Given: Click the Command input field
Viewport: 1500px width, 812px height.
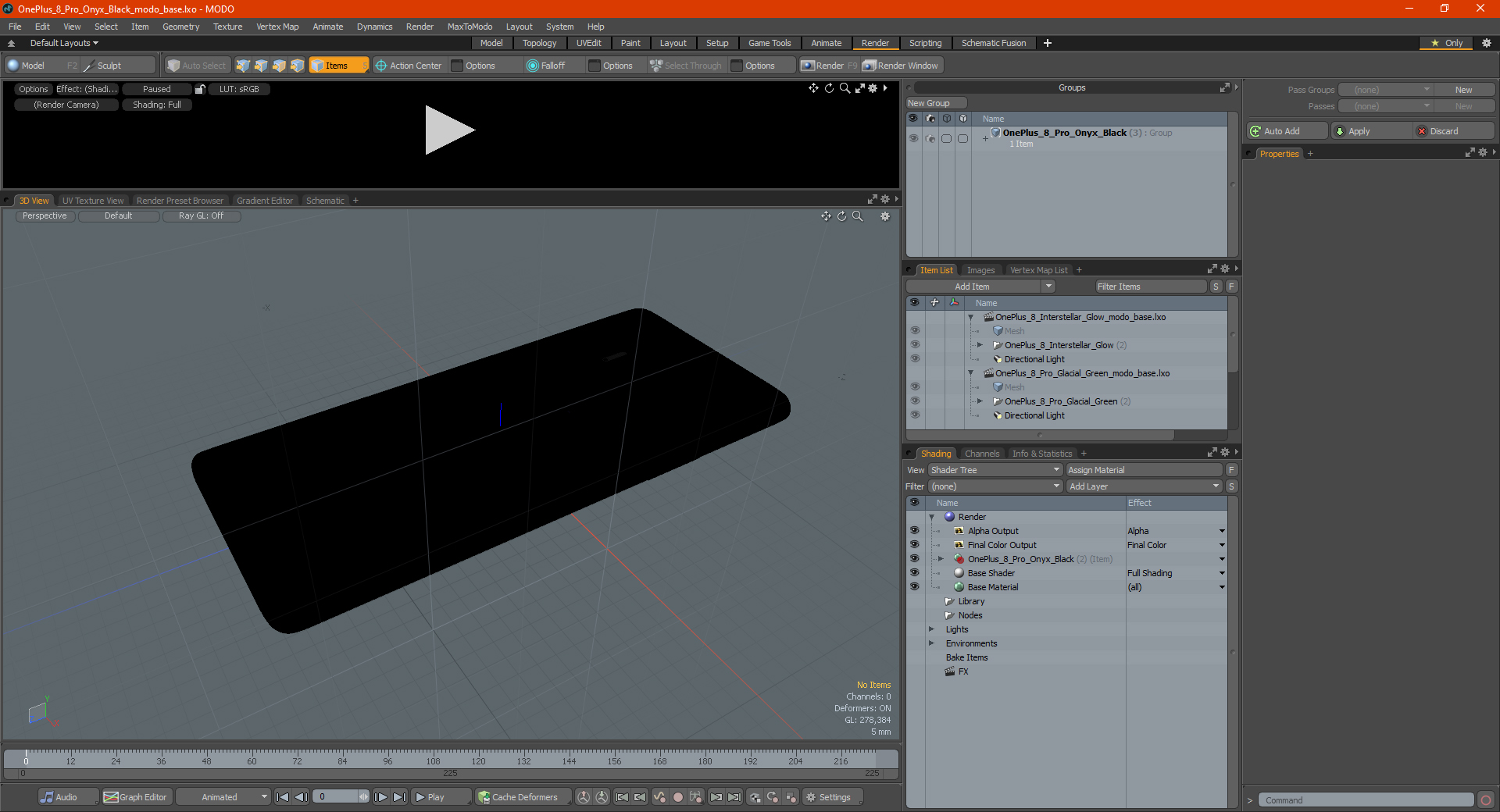Looking at the screenshot, I should tap(1365, 800).
